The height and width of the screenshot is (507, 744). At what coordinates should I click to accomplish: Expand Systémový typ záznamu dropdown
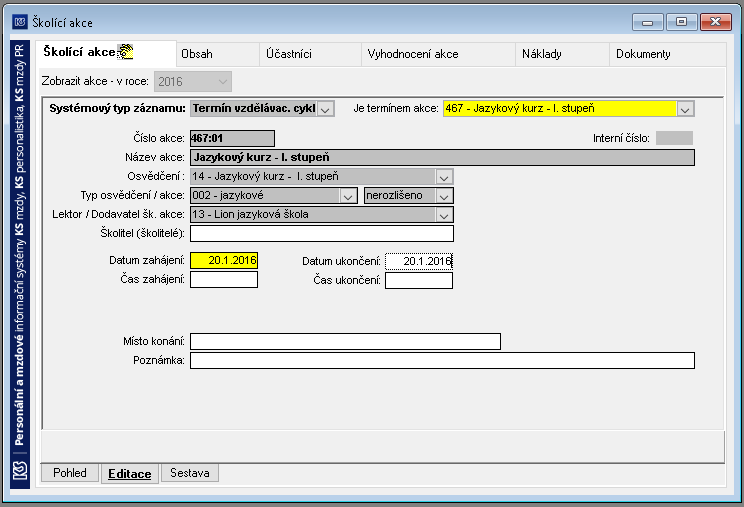pos(325,109)
